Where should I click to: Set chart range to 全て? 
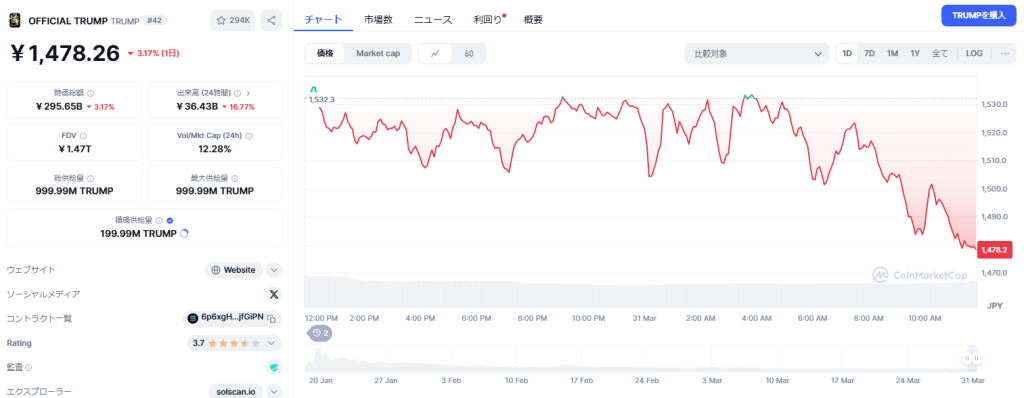click(x=940, y=54)
